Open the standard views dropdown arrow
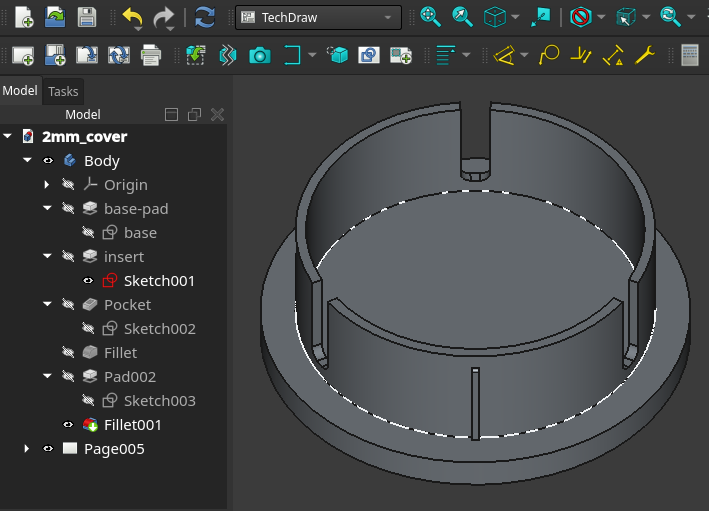The width and height of the screenshot is (709, 511). (515, 18)
